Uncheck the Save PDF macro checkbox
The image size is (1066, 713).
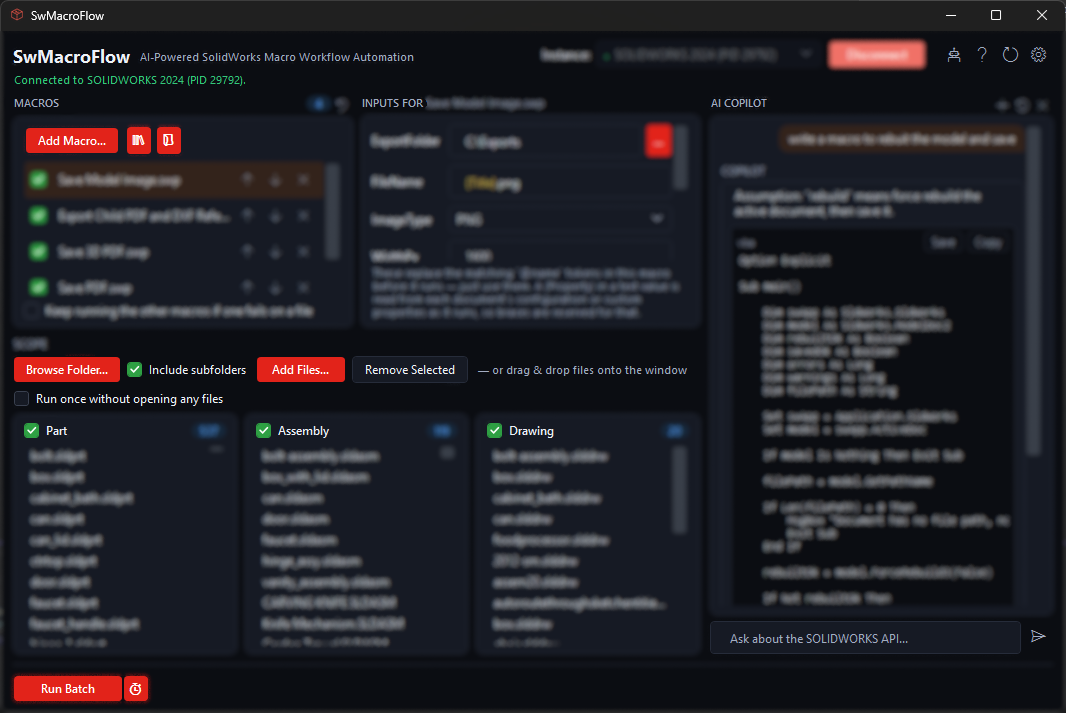tap(39, 288)
